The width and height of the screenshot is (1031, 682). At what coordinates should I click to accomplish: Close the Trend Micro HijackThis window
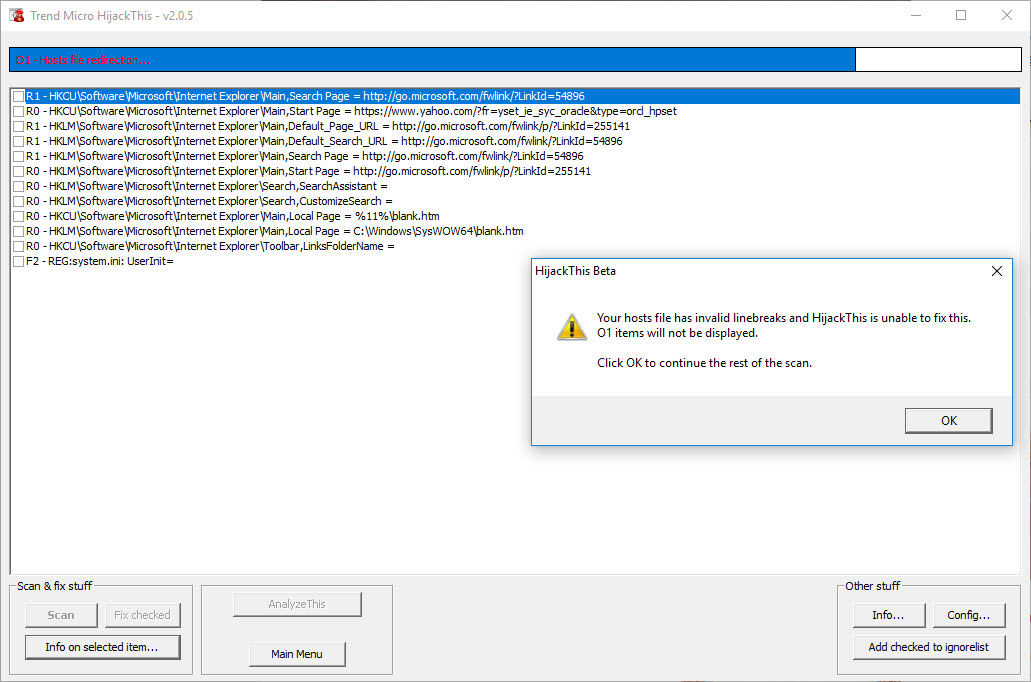[x=1007, y=15]
